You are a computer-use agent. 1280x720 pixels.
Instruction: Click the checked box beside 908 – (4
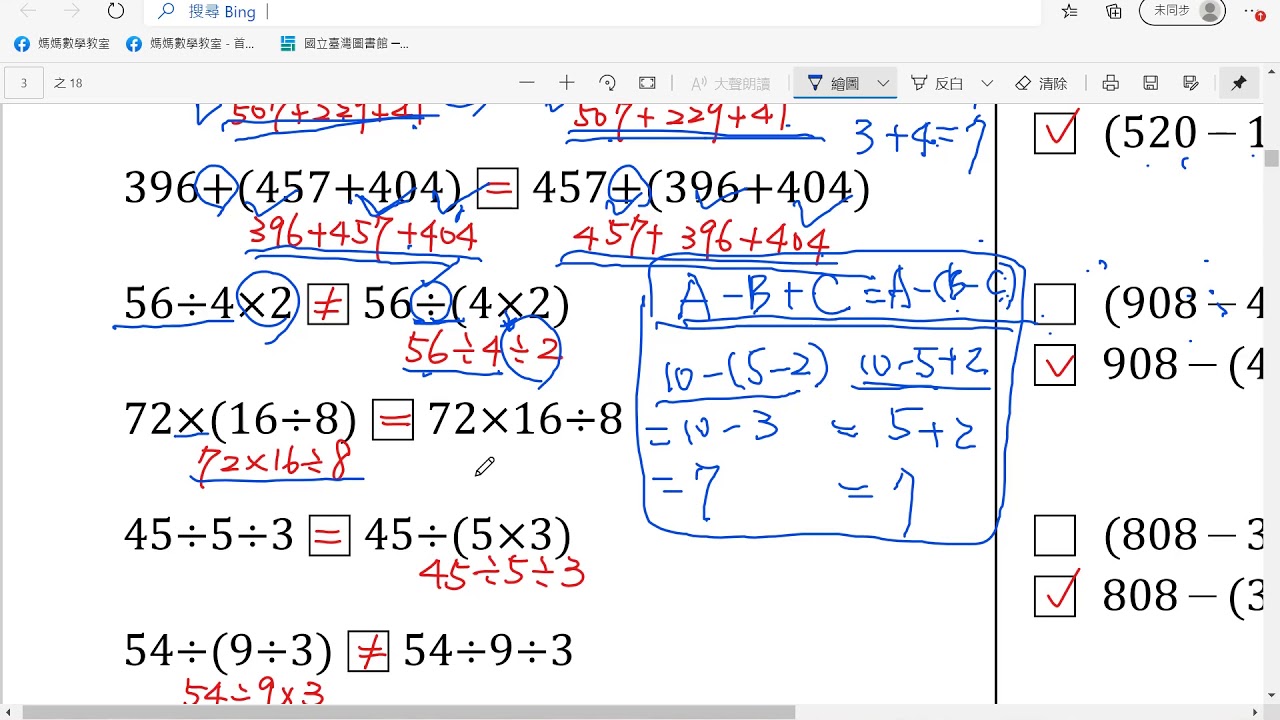coord(1055,365)
